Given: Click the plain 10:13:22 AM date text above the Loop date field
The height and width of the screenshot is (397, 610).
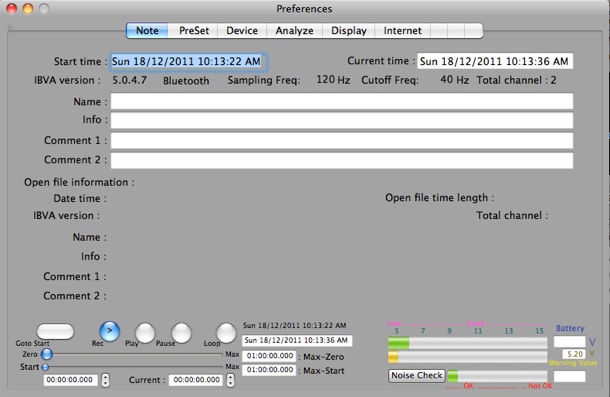Looking at the screenshot, I should tap(294, 325).
